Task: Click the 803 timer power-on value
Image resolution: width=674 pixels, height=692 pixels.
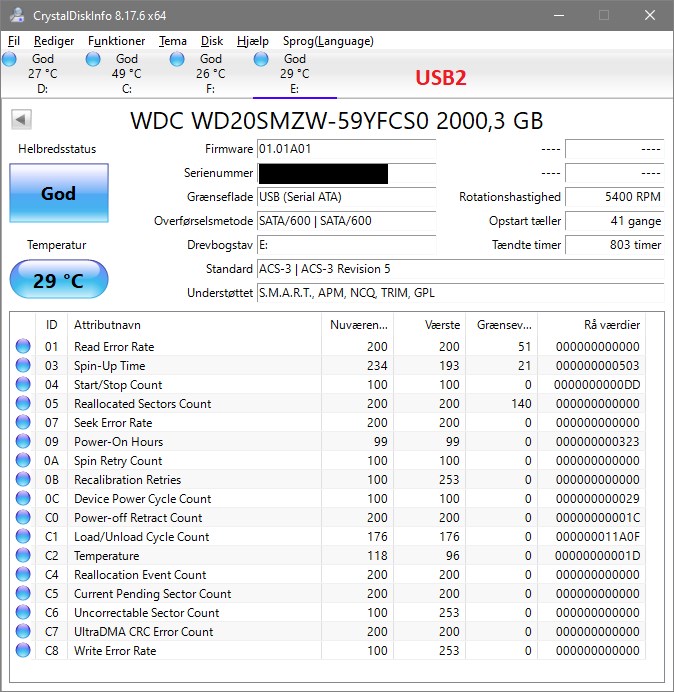Action: coord(614,245)
